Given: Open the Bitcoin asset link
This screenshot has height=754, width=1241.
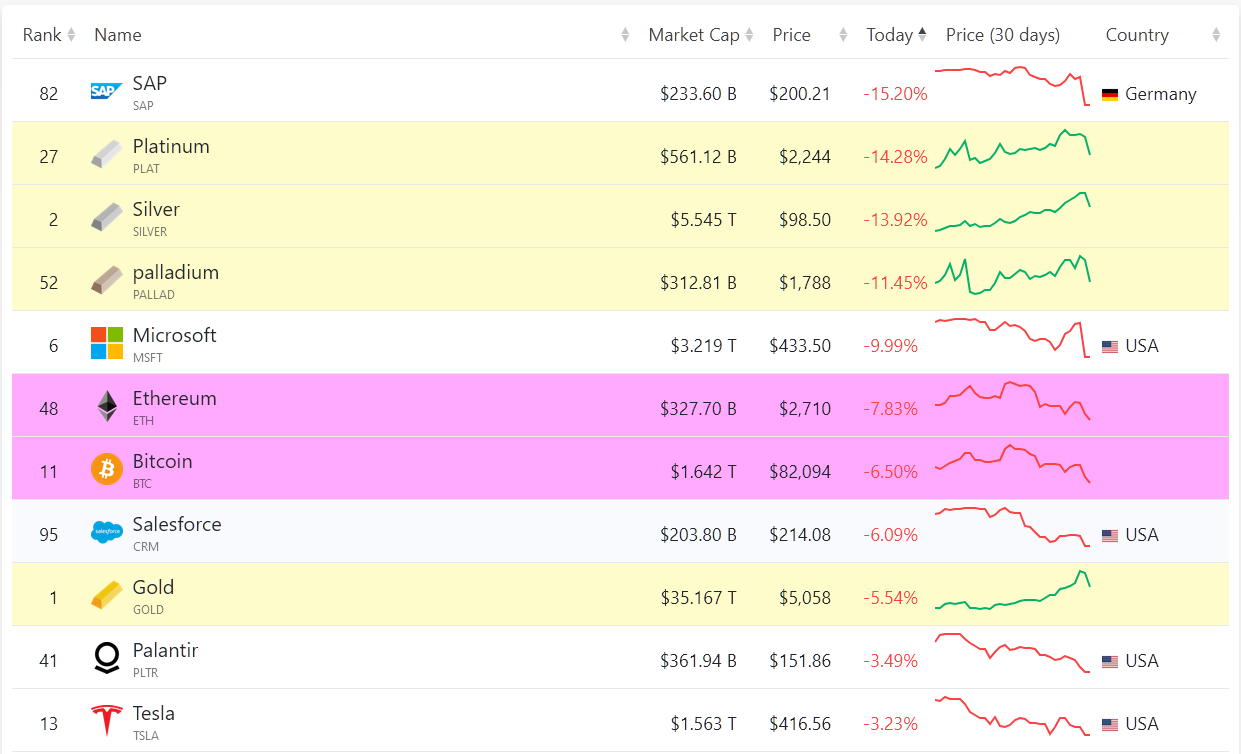Looking at the screenshot, I should pyautogui.click(x=162, y=461).
